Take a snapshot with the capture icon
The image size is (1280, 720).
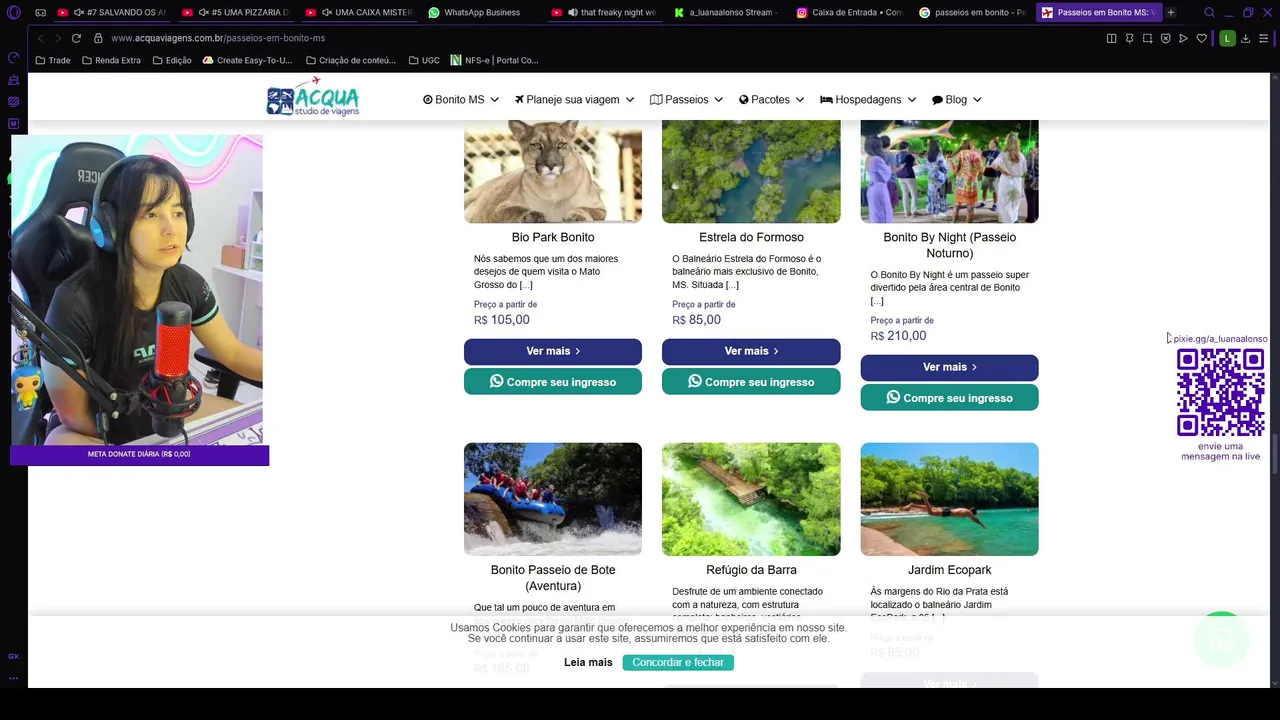pos(1147,38)
